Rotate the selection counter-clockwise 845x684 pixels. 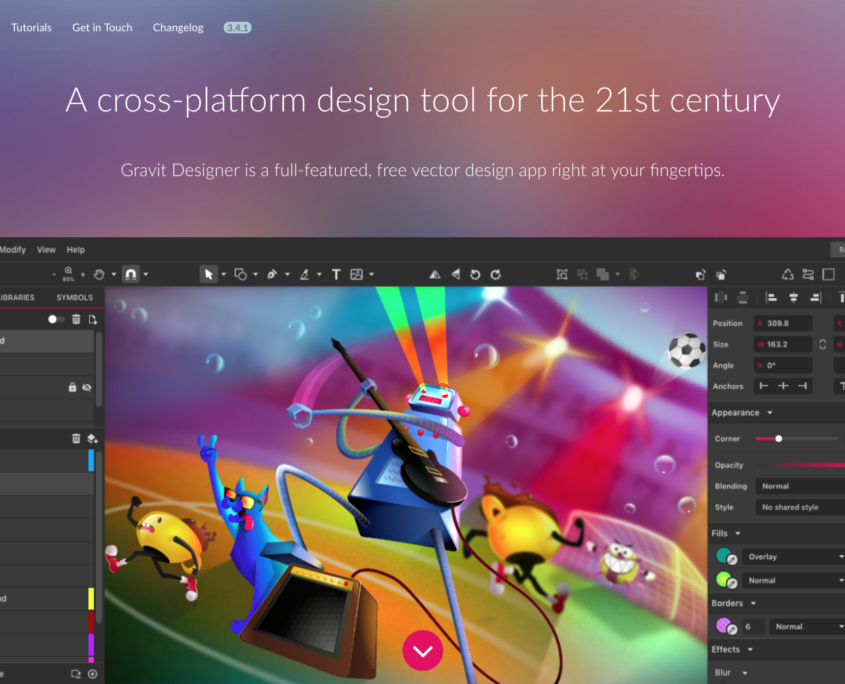475,274
